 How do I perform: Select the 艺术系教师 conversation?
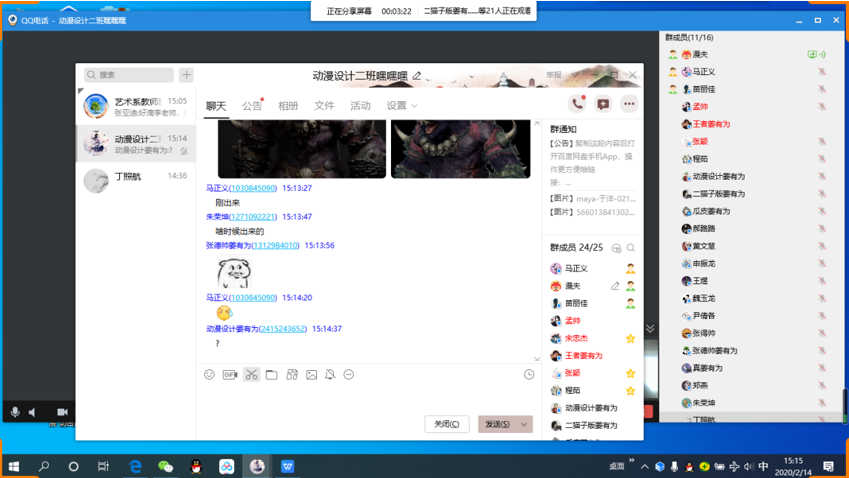(135, 107)
